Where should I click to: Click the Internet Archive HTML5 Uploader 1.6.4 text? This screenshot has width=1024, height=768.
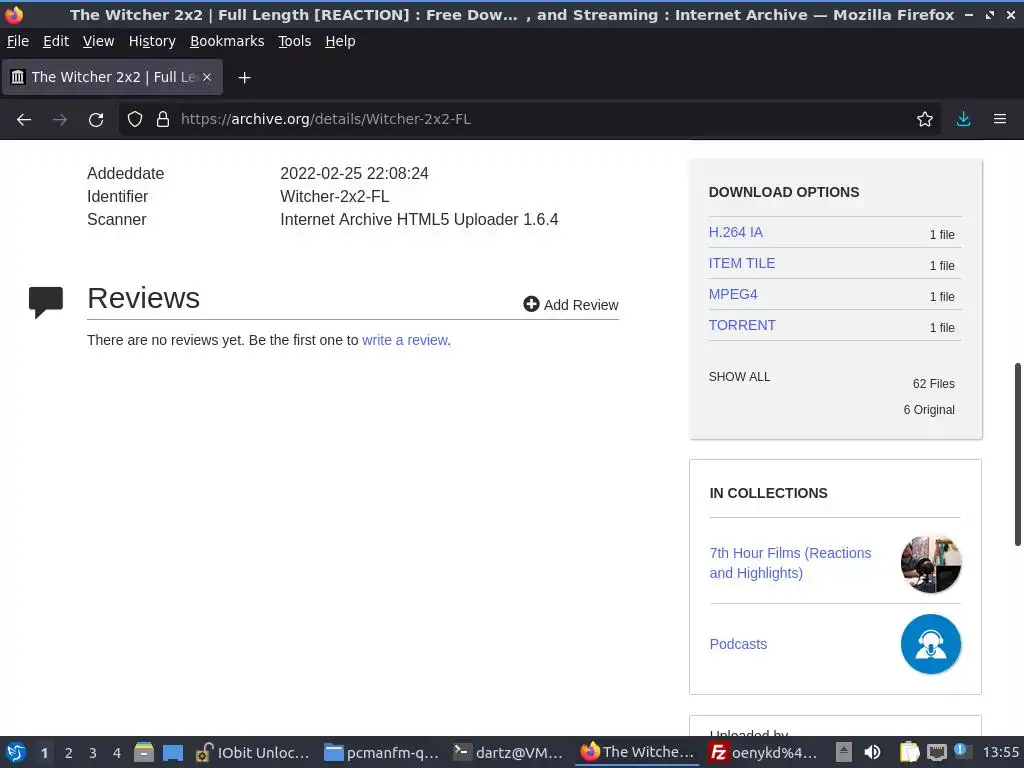pyautogui.click(x=419, y=219)
